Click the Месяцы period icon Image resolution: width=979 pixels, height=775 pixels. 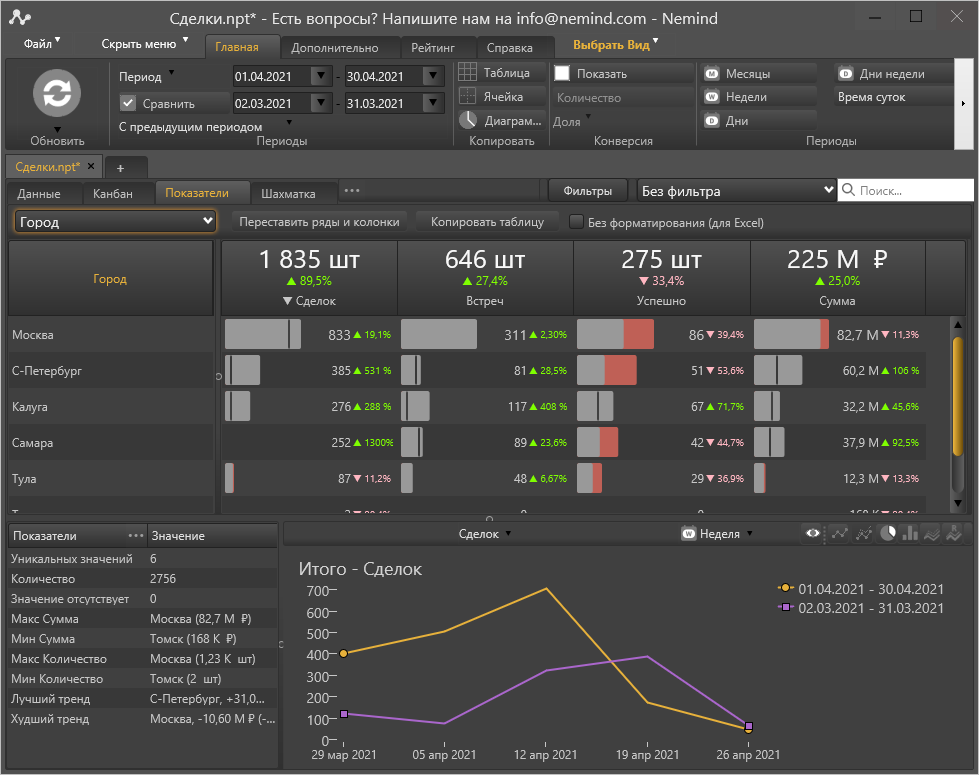(712, 74)
